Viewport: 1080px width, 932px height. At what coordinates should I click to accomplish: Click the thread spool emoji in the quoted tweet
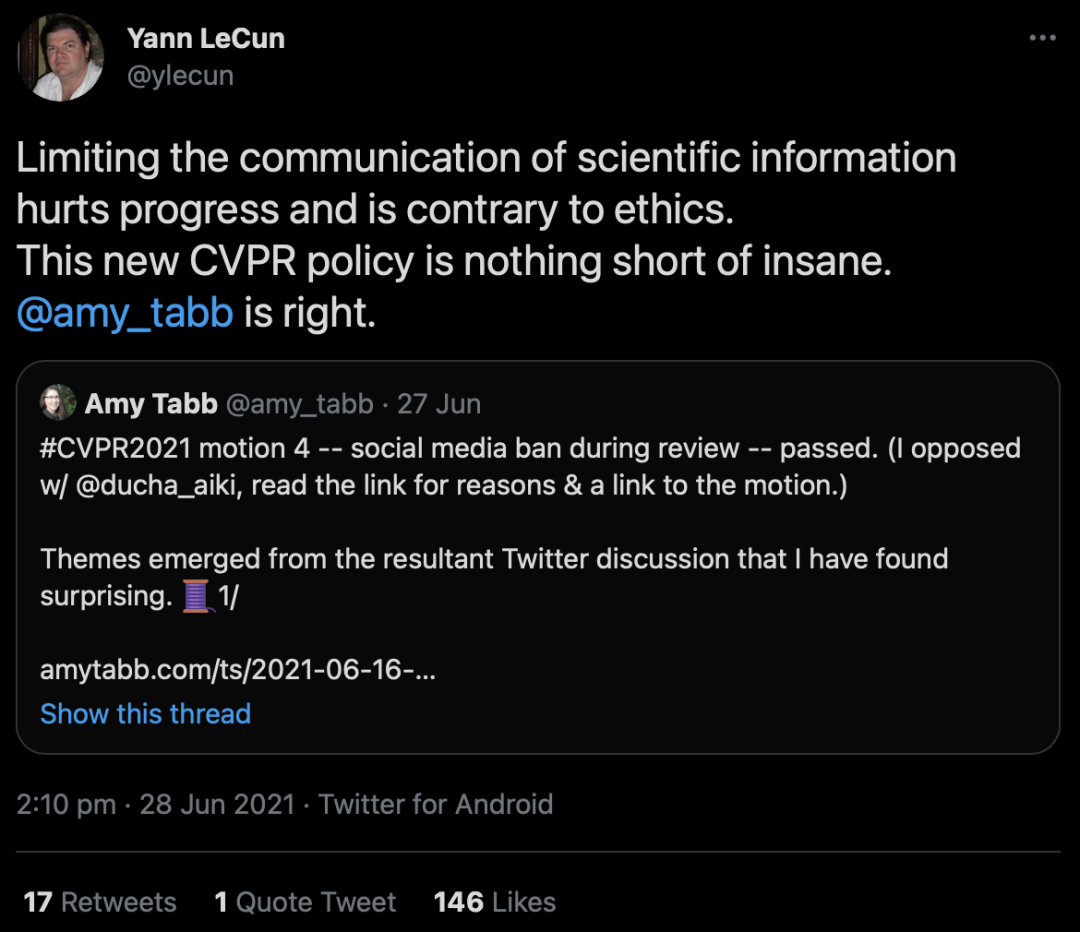click(199, 596)
